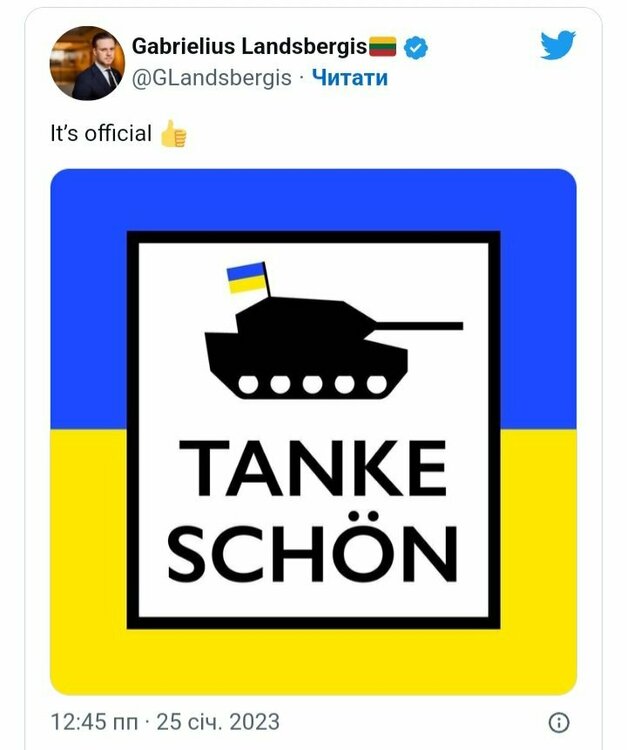The width and height of the screenshot is (627, 750).
Task: Click the small Ukrainian flag on the tank
Action: click(x=246, y=279)
